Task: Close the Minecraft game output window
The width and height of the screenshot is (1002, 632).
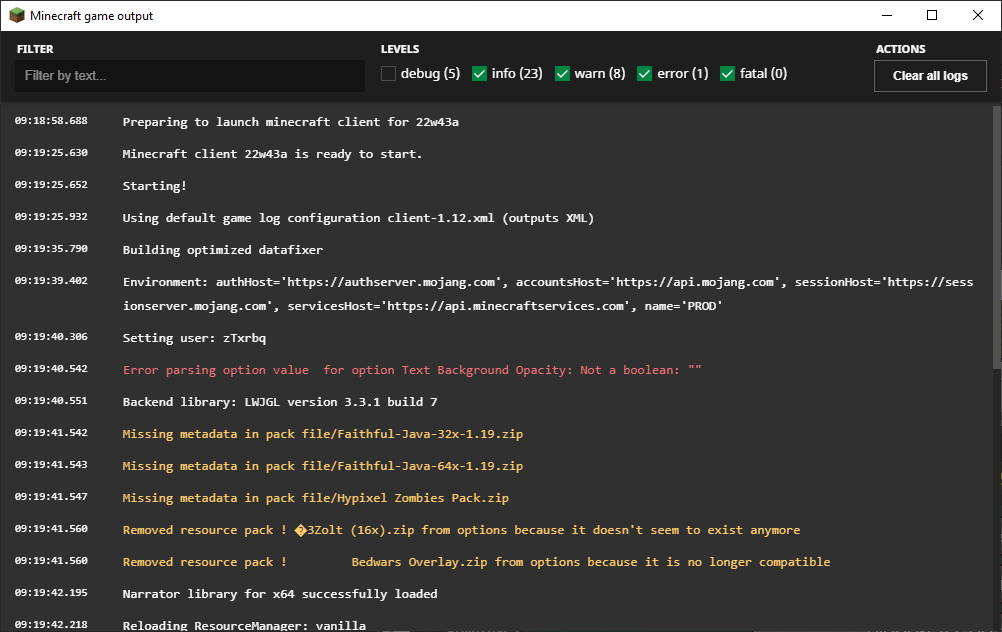Action: click(978, 16)
